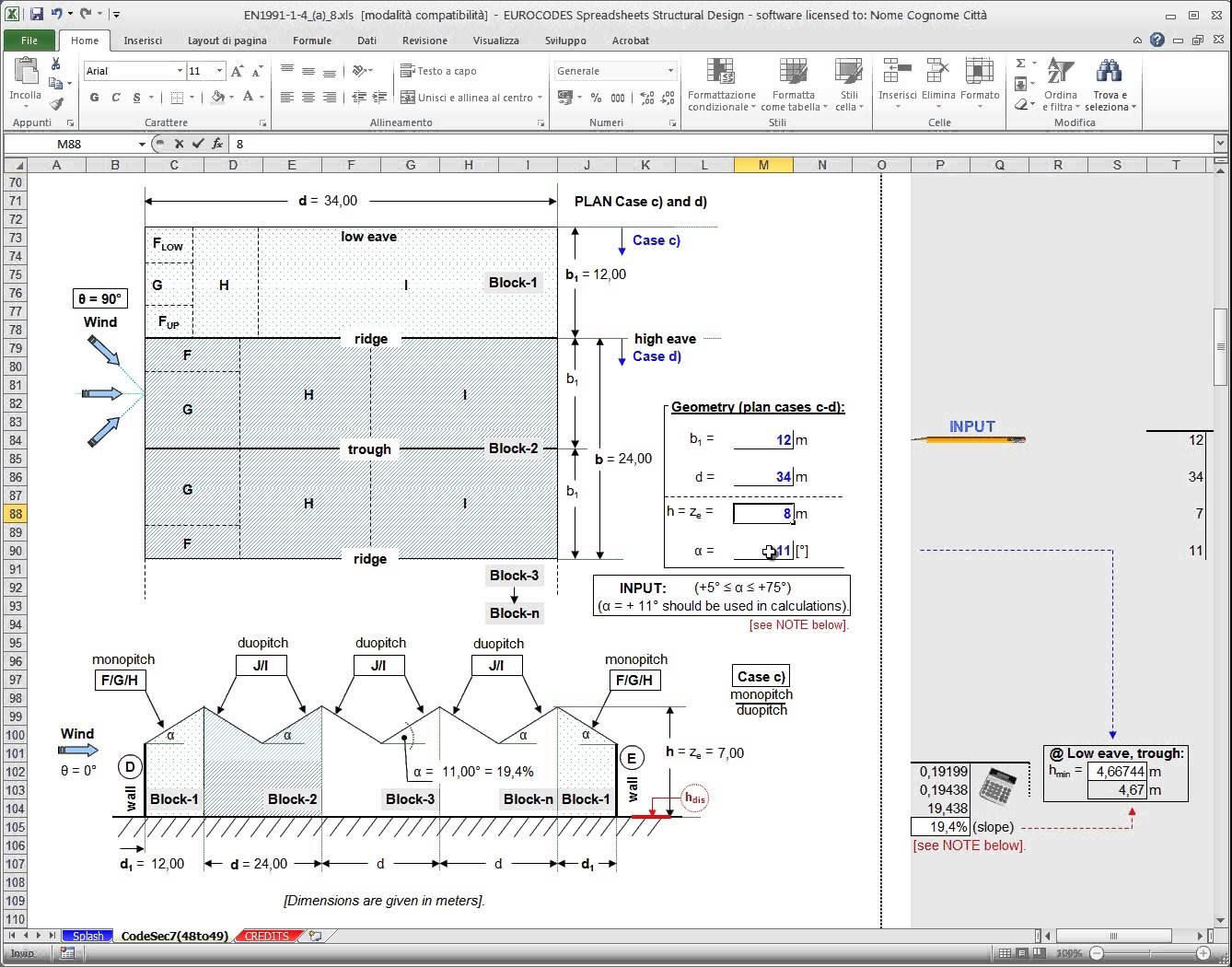Image resolution: width=1232 pixels, height=967 pixels.
Task: Switch to the Formule ribbon tab
Action: tap(312, 41)
